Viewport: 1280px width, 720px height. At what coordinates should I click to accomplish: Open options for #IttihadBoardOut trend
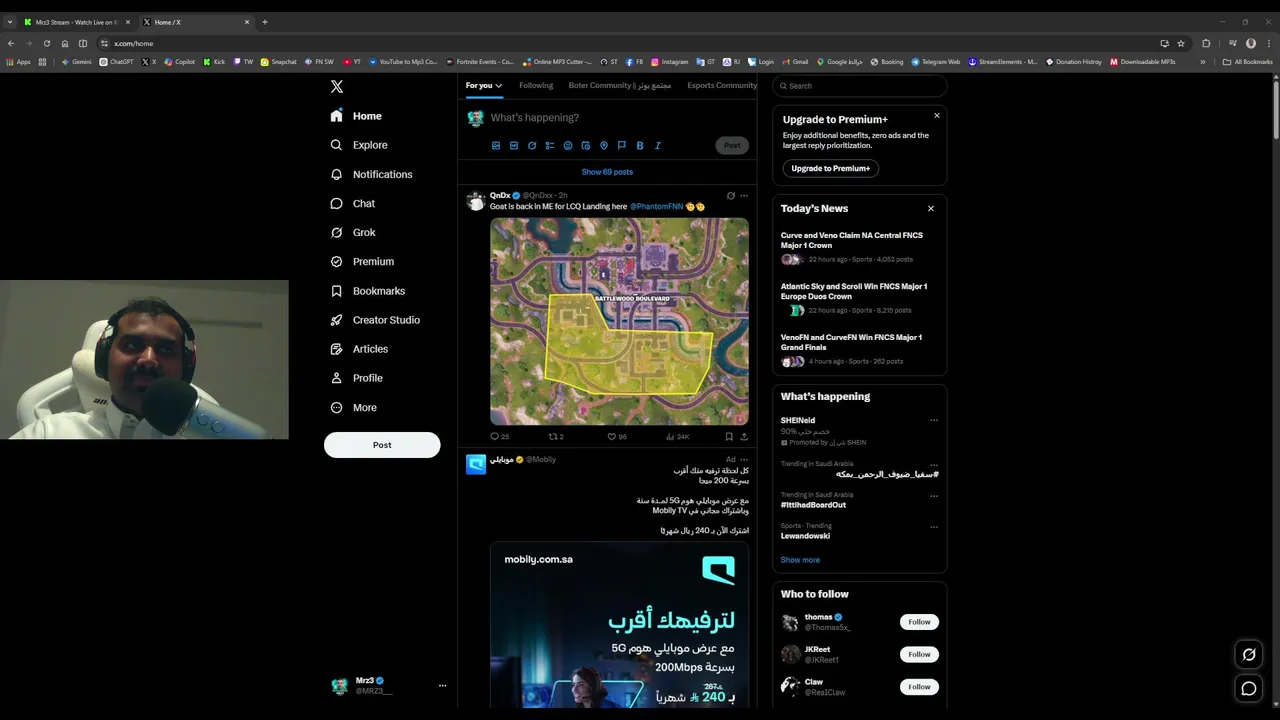934,495
